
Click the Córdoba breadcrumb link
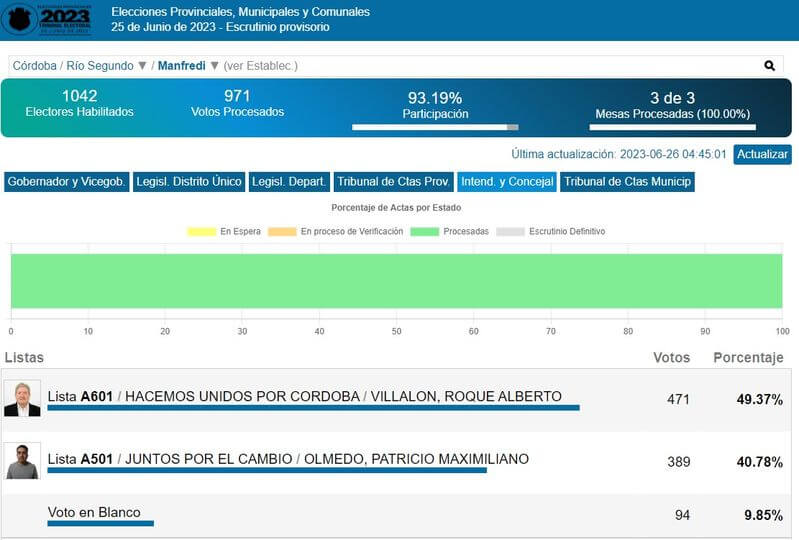(35, 66)
